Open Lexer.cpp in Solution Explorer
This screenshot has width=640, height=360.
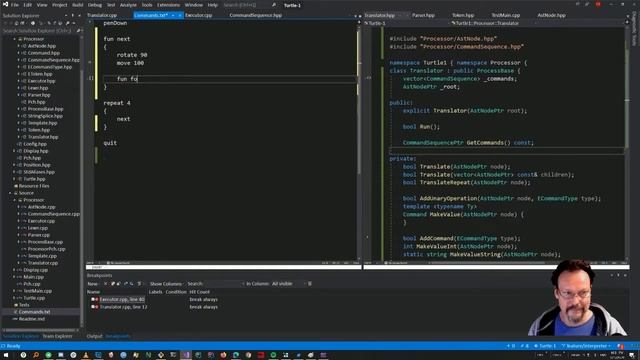(38, 228)
